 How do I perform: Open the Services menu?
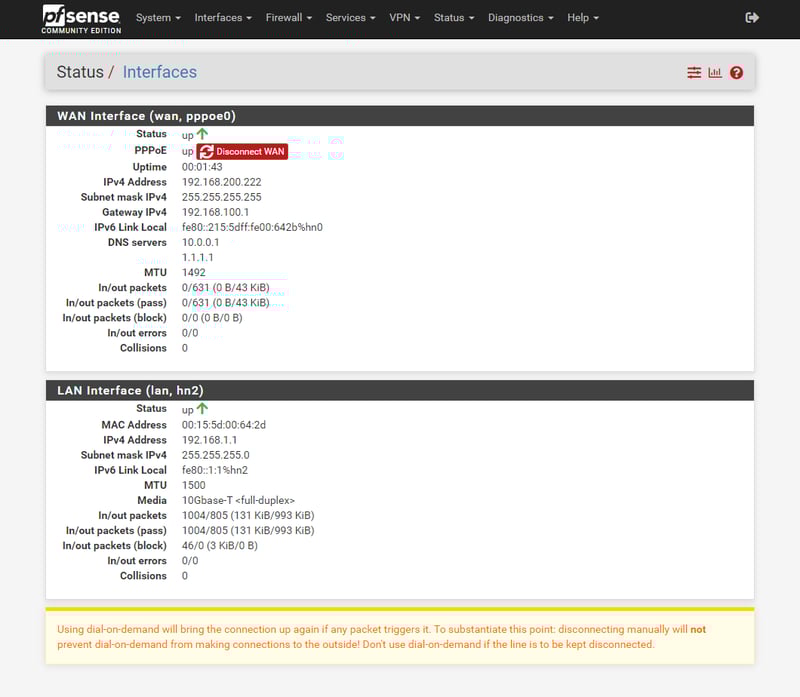click(350, 18)
